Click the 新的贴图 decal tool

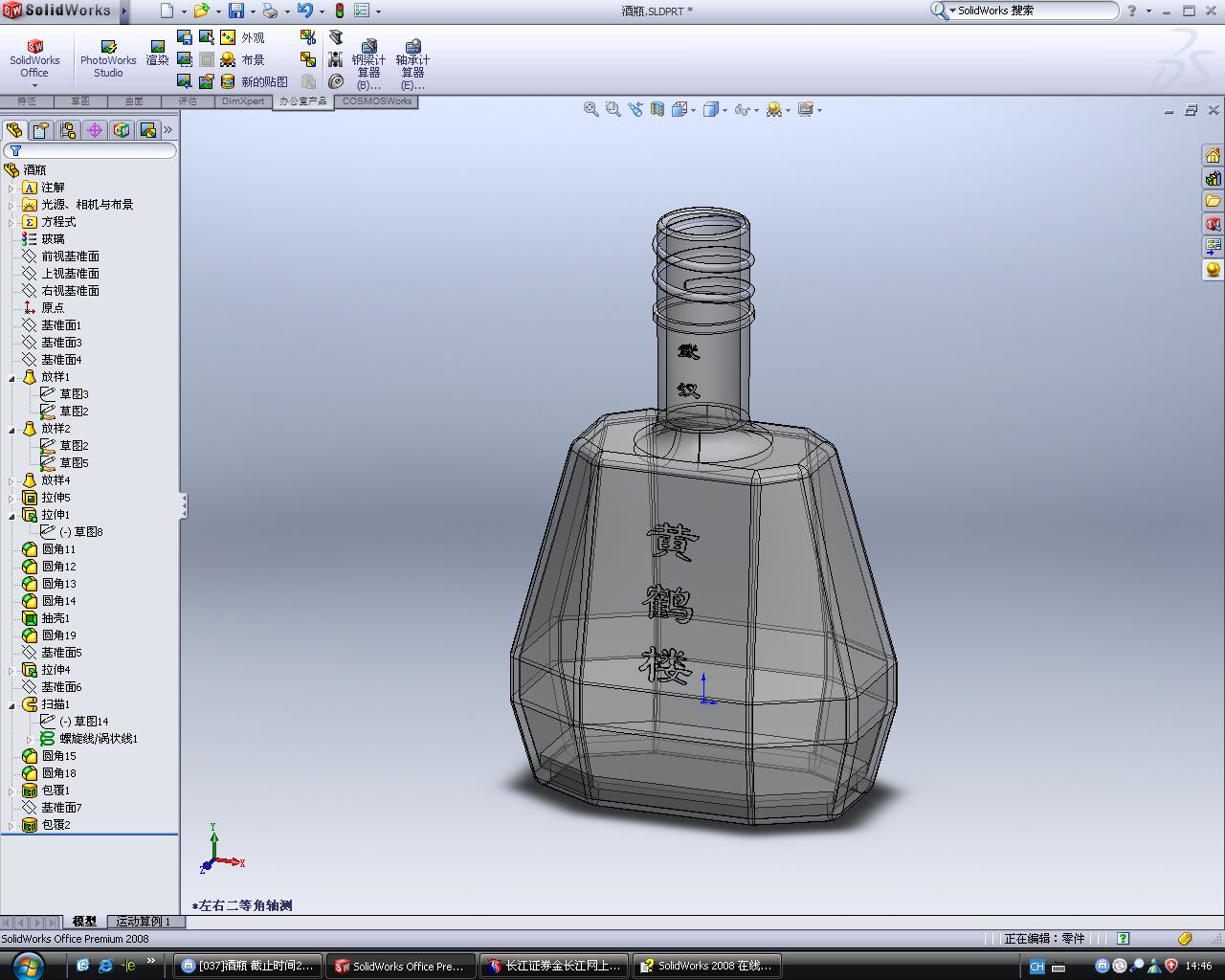coord(254,81)
